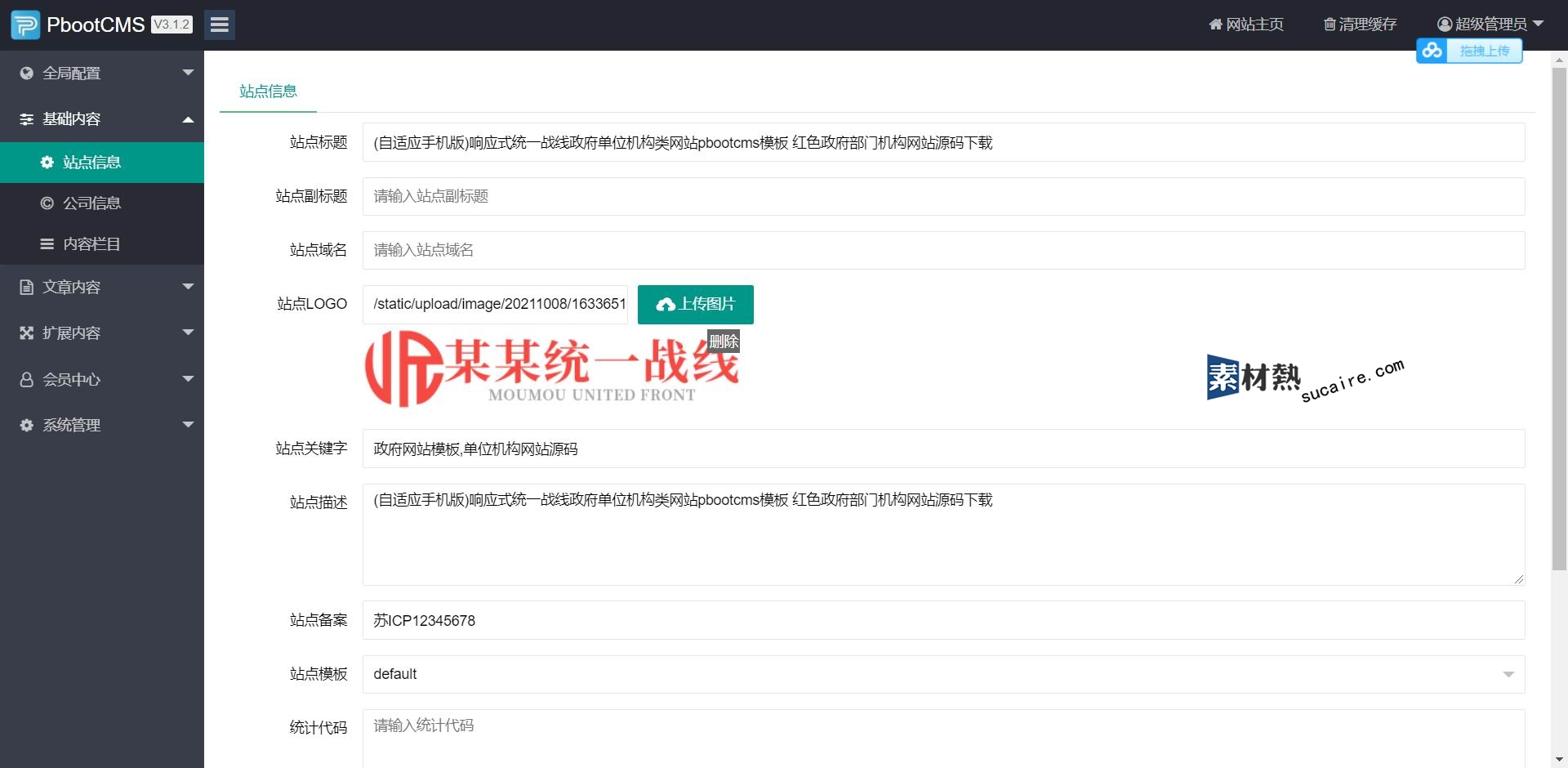This screenshot has width=1568, height=768.
Task: Click the 扩展内容 menu icon
Action: 27,333
